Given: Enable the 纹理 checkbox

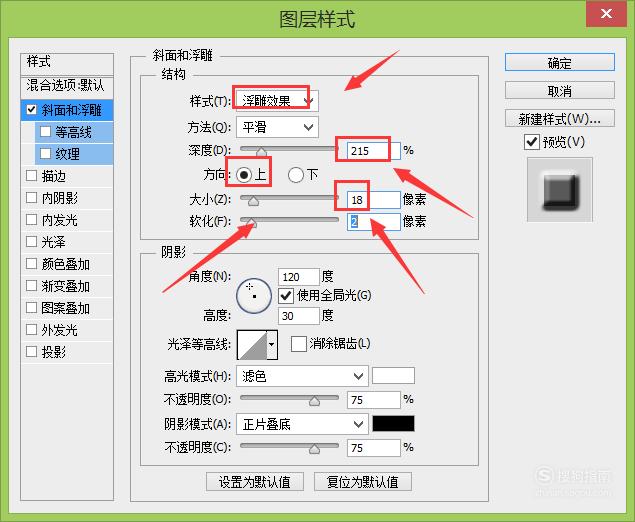Looking at the screenshot, I should [45, 153].
